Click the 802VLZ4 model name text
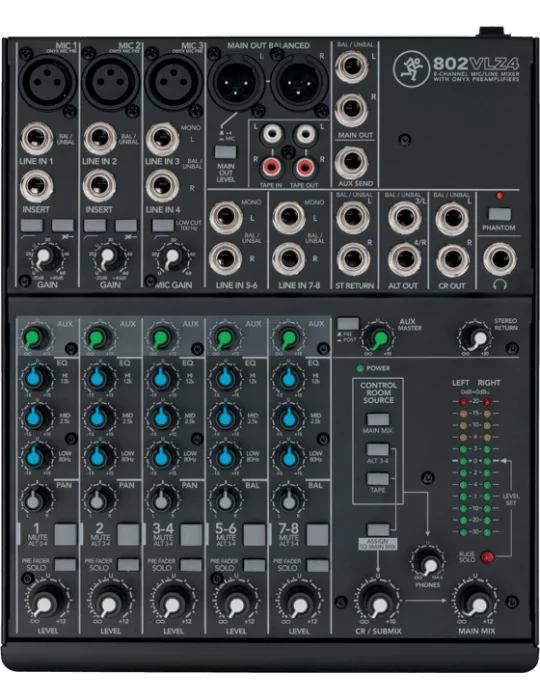Image resolution: width=540 pixels, height=700 pixels. click(x=477, y=63)
